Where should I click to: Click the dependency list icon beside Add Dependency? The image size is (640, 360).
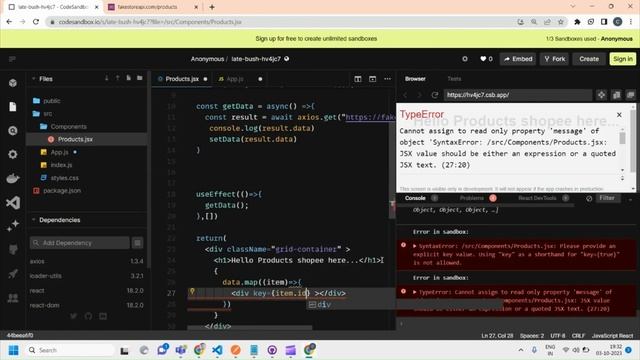(138, 243)
